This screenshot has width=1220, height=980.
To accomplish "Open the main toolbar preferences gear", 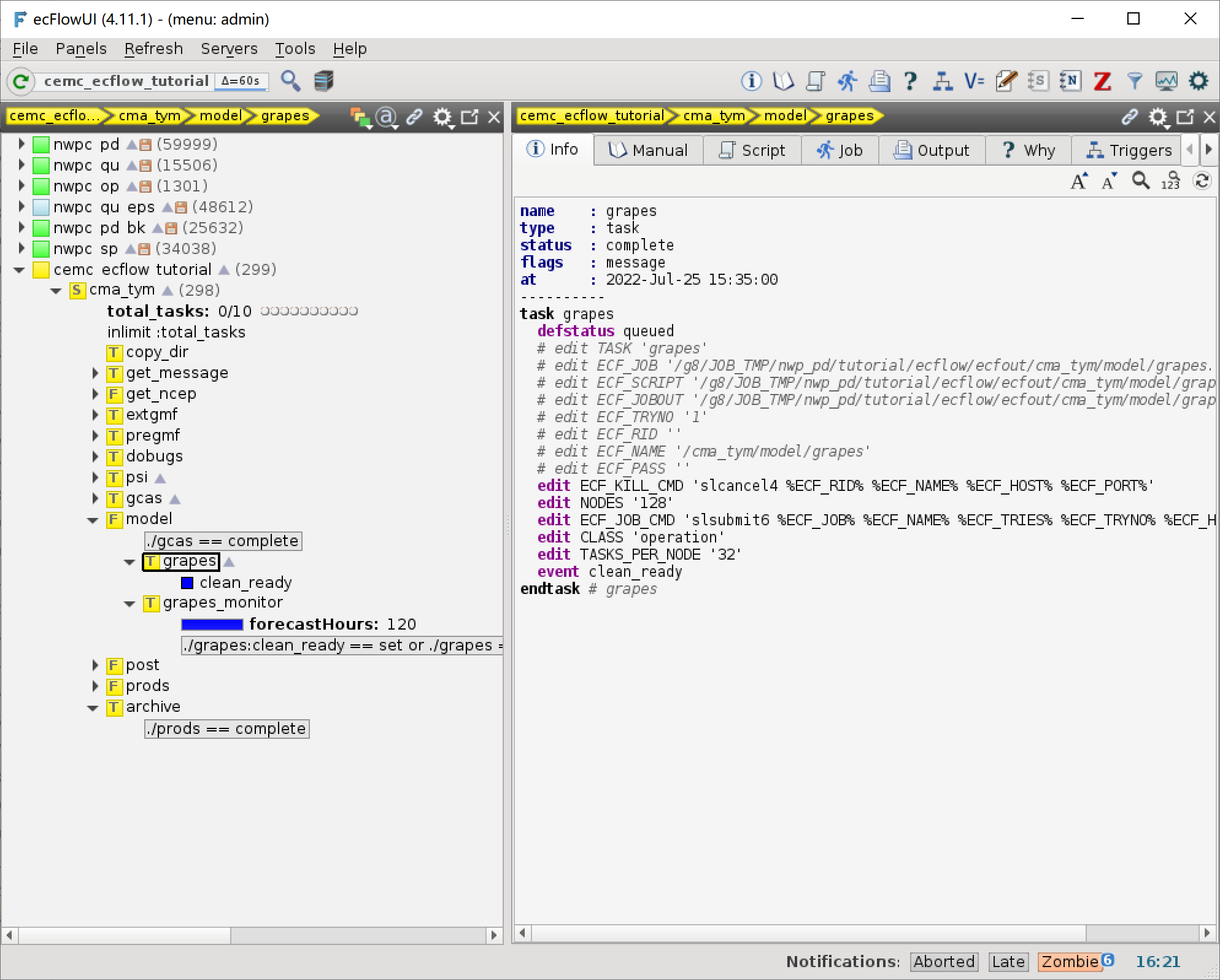I will 1198,81.
